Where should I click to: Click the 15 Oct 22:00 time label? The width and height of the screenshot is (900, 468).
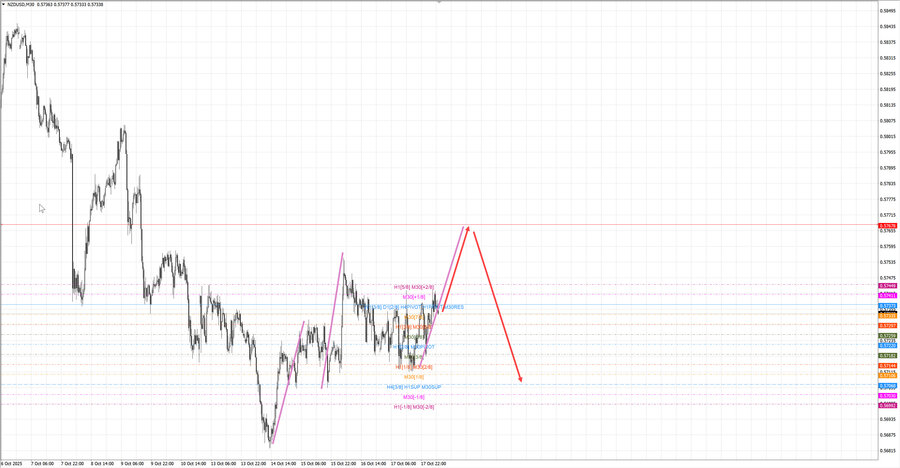[343, 463]
